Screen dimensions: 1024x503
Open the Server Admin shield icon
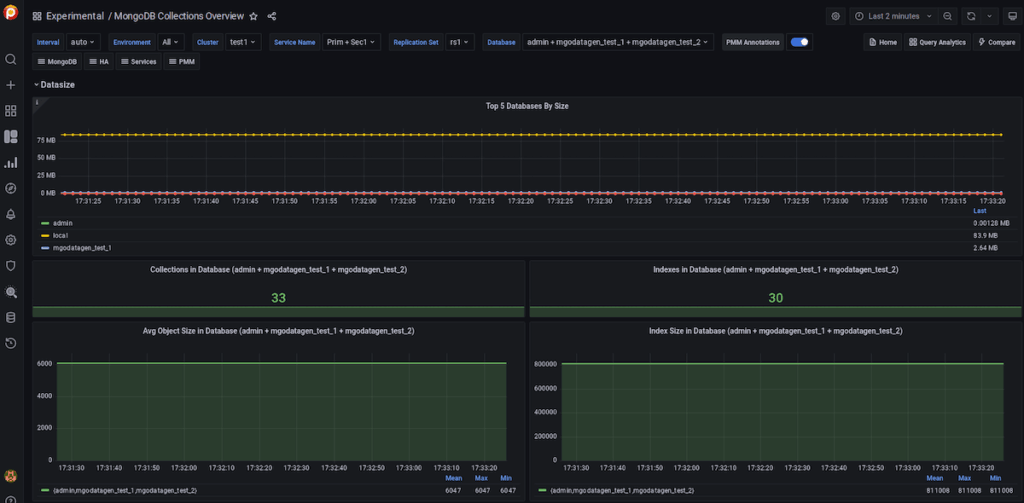click(x=10, y=266)
